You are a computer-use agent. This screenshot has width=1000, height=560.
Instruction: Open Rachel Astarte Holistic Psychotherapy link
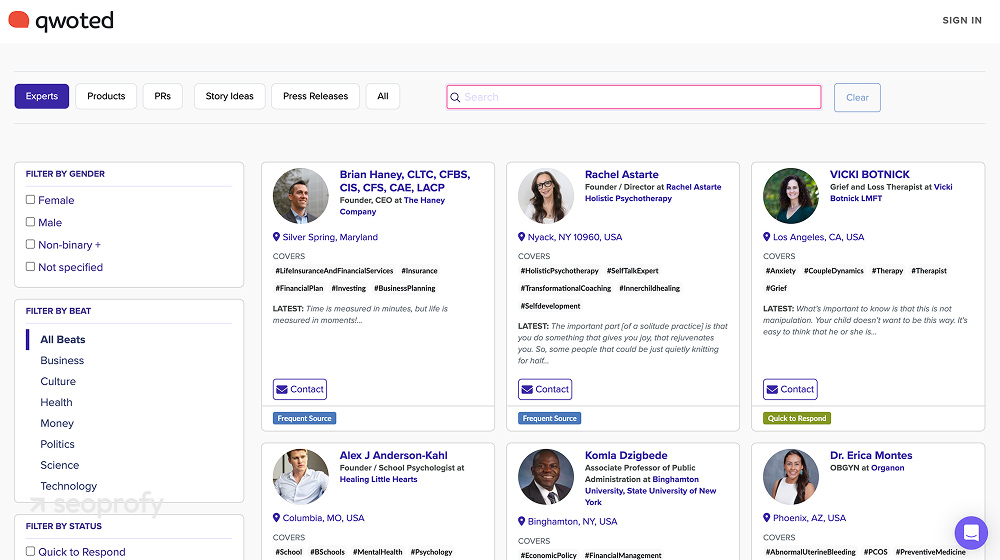(653, 193)
